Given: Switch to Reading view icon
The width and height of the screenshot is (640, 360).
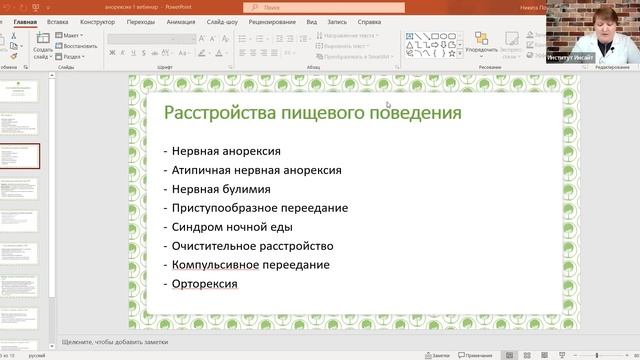Looking at the screenshot, I should point(544,356).
